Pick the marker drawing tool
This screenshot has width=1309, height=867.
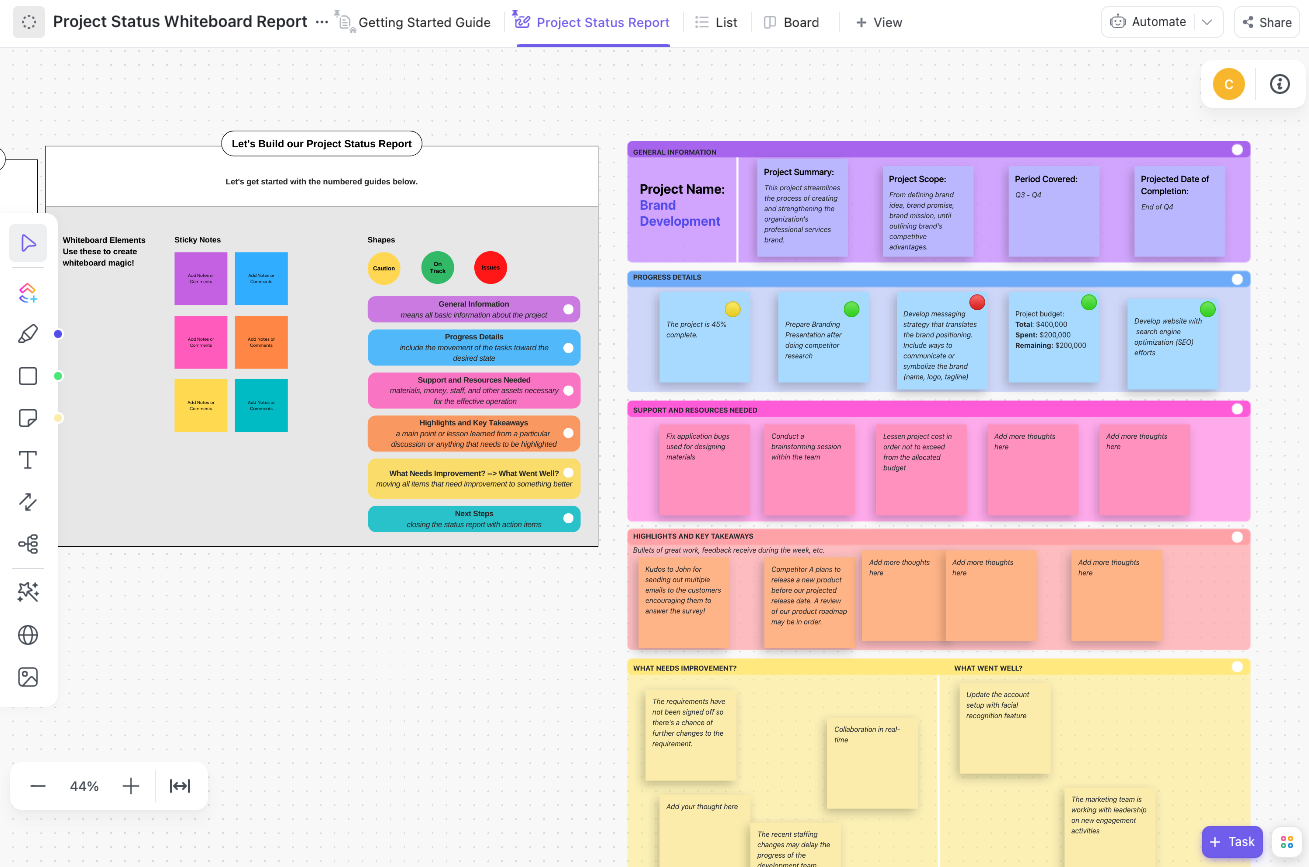click(28, 333)
